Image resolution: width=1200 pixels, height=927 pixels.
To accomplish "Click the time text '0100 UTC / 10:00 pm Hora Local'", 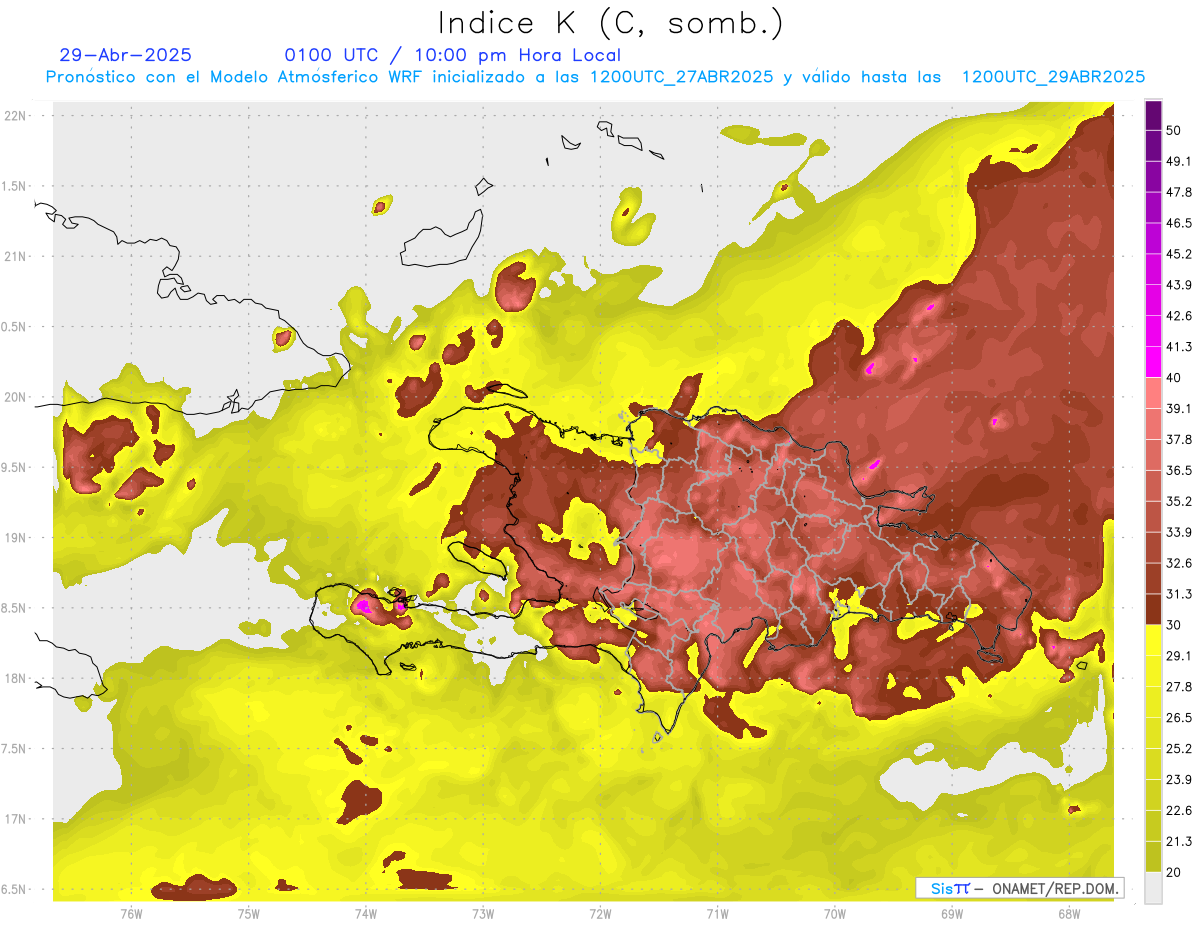I will [452, 55].
